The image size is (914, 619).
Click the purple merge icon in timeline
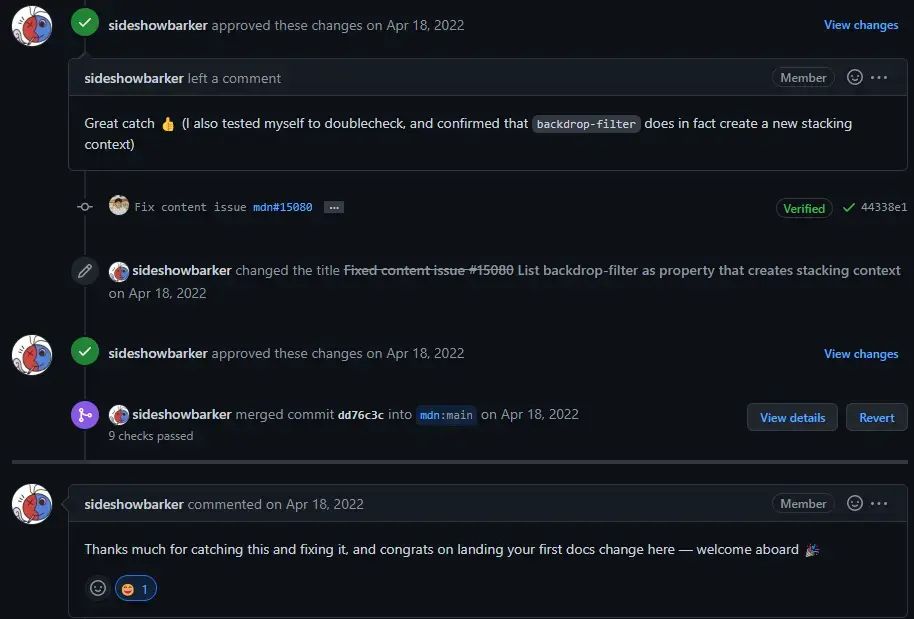click(x=85, y=415)
